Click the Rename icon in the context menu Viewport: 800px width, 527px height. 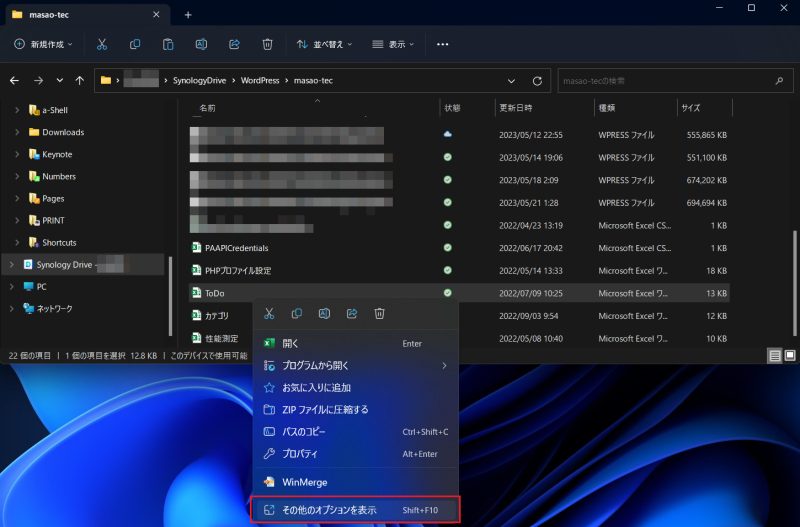click(x=324, y=314)
